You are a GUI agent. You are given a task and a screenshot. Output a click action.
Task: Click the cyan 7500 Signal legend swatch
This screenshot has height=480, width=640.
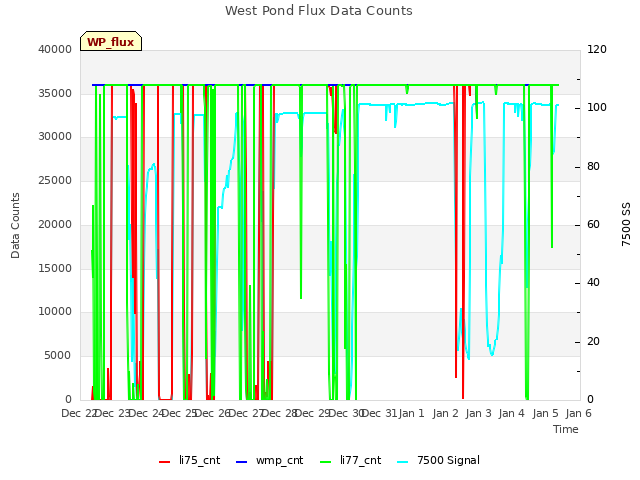click(402, 462)
